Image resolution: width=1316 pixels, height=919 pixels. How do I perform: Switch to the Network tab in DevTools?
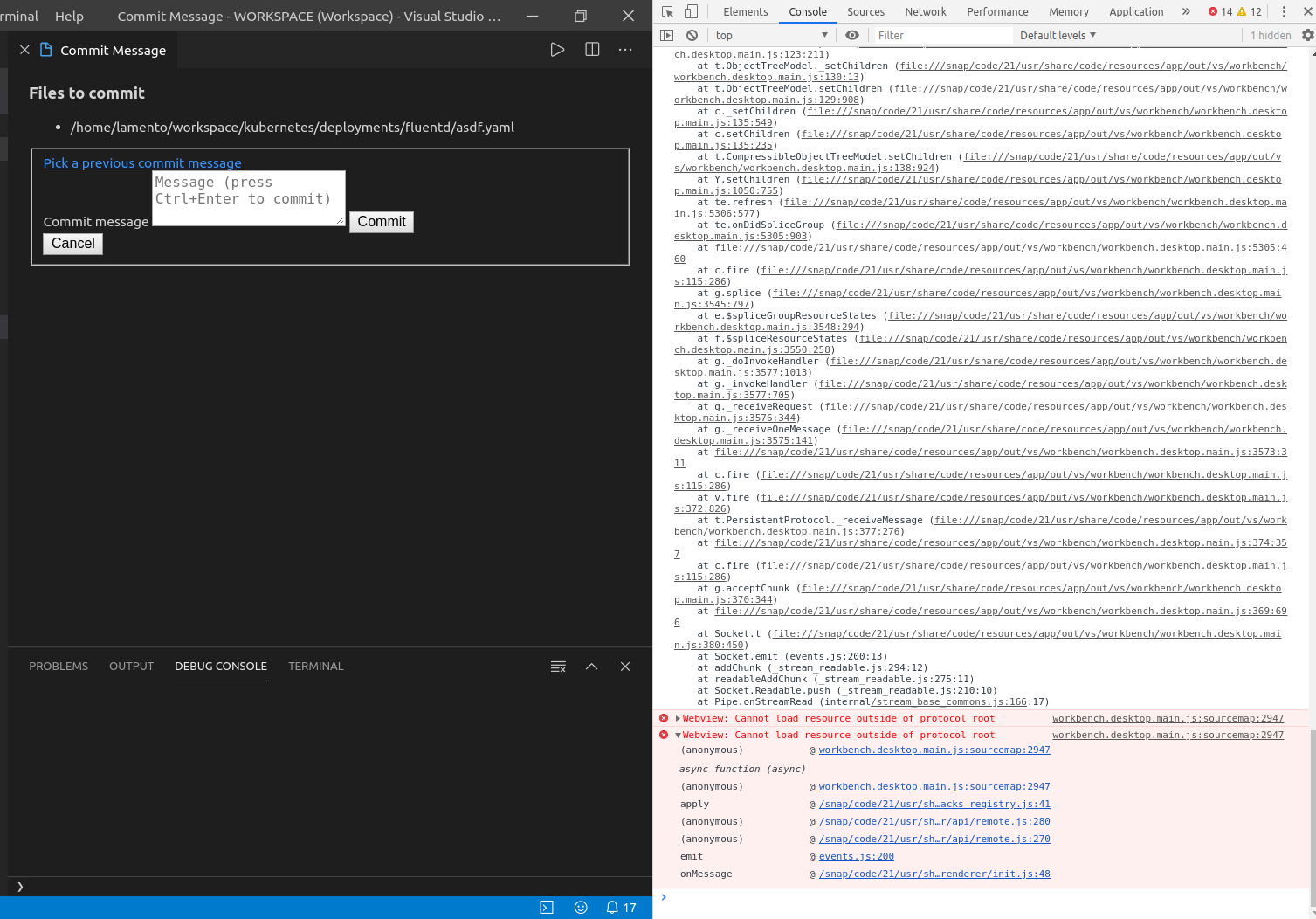pyautogui.click(x=925, y=11)
